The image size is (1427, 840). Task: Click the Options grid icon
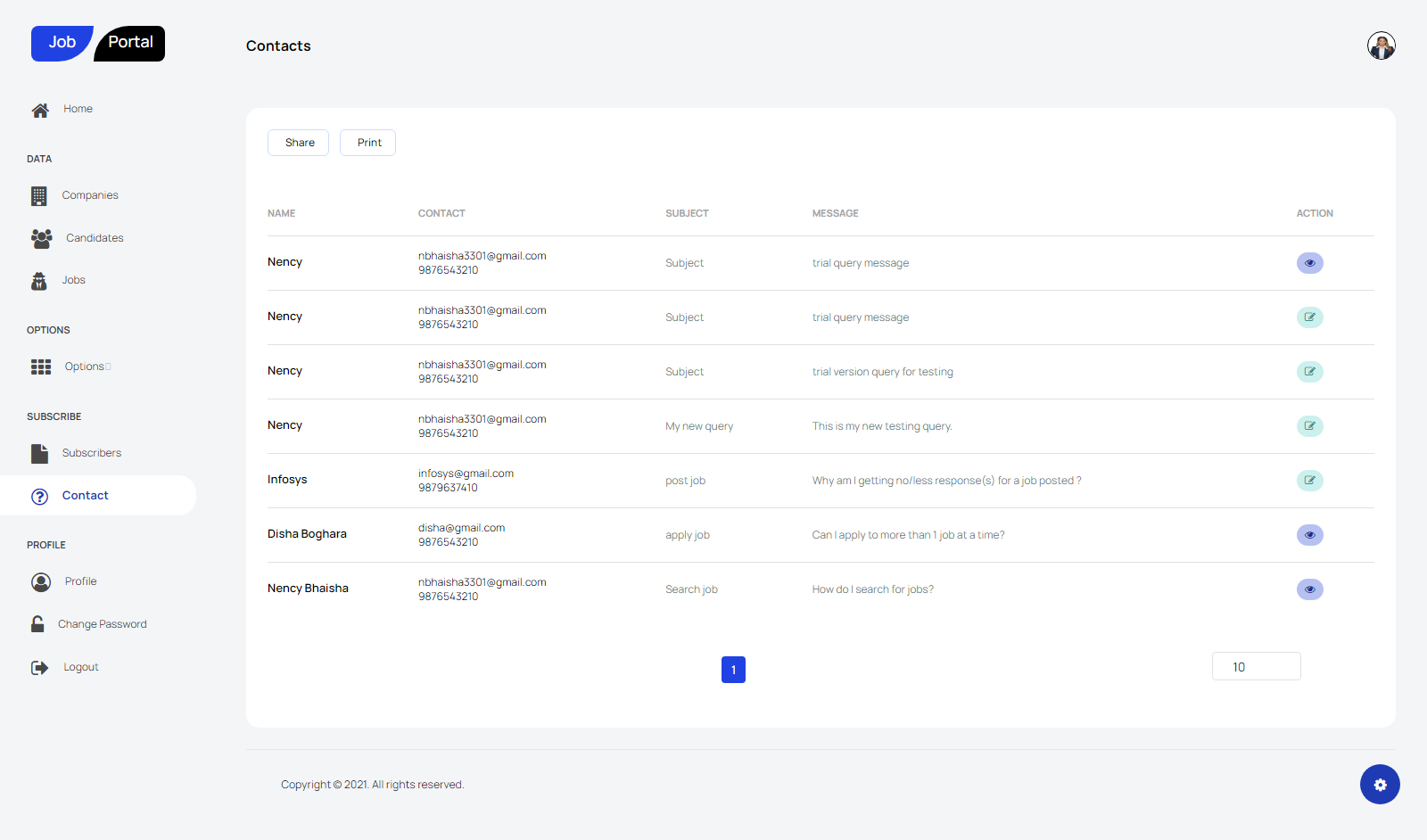pos(41,366)
